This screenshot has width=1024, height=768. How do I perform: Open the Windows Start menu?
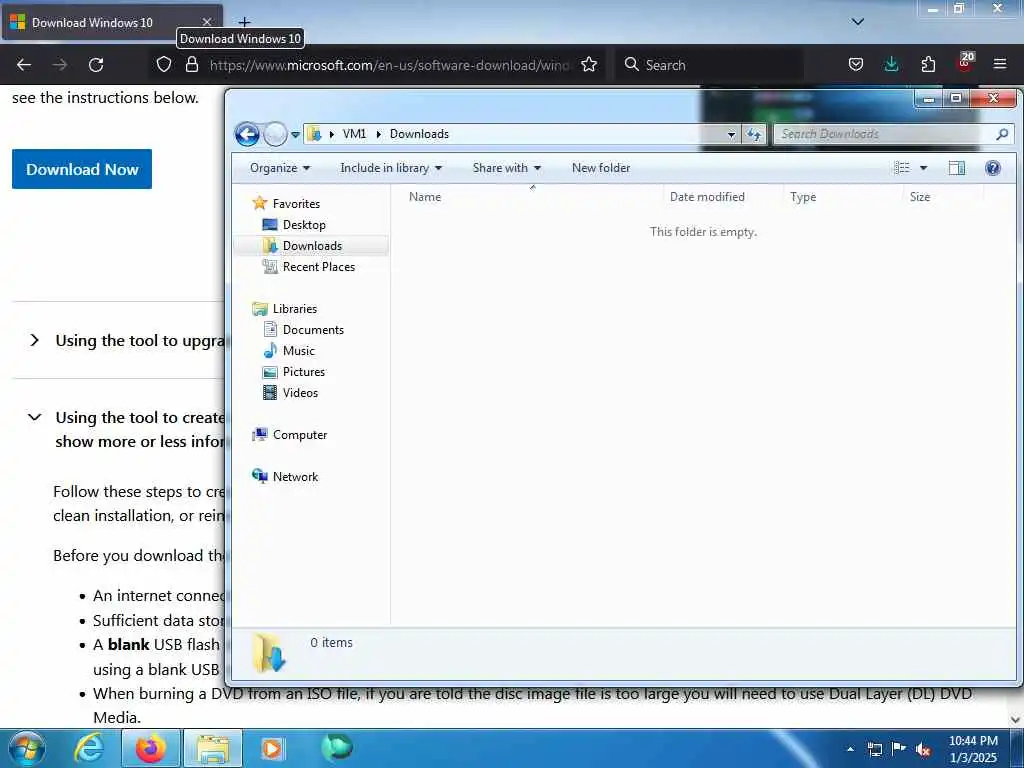coord(27,748)
